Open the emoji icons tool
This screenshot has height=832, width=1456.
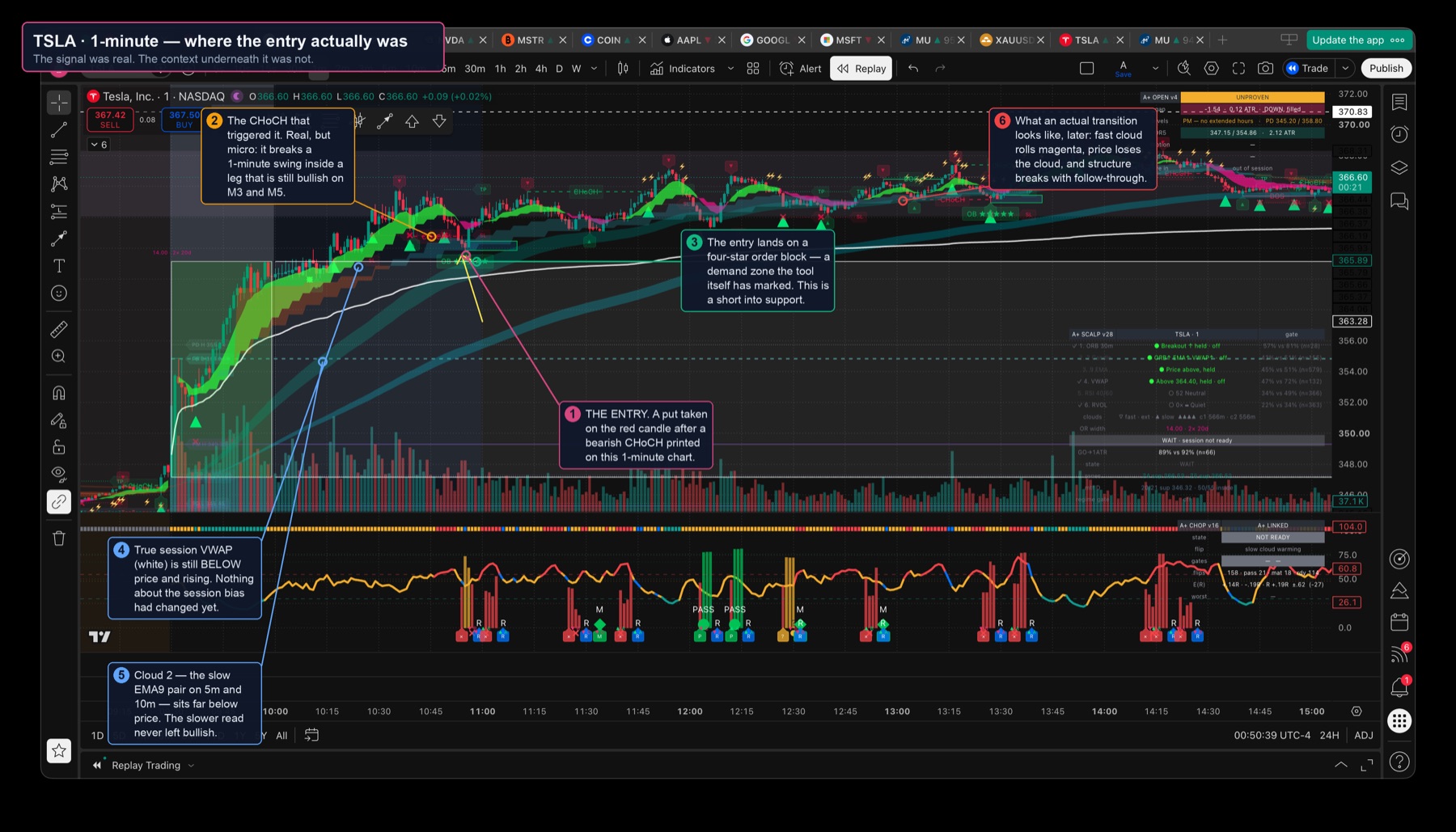pyautogui.click(x=59, y=294)
